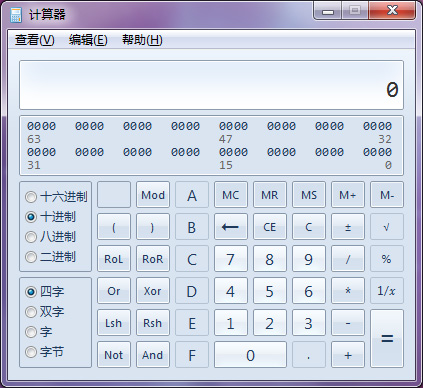The width and height of the screenshot is (423, 388).
Task: Click the digit 6 key
Action: coord(309,291)
